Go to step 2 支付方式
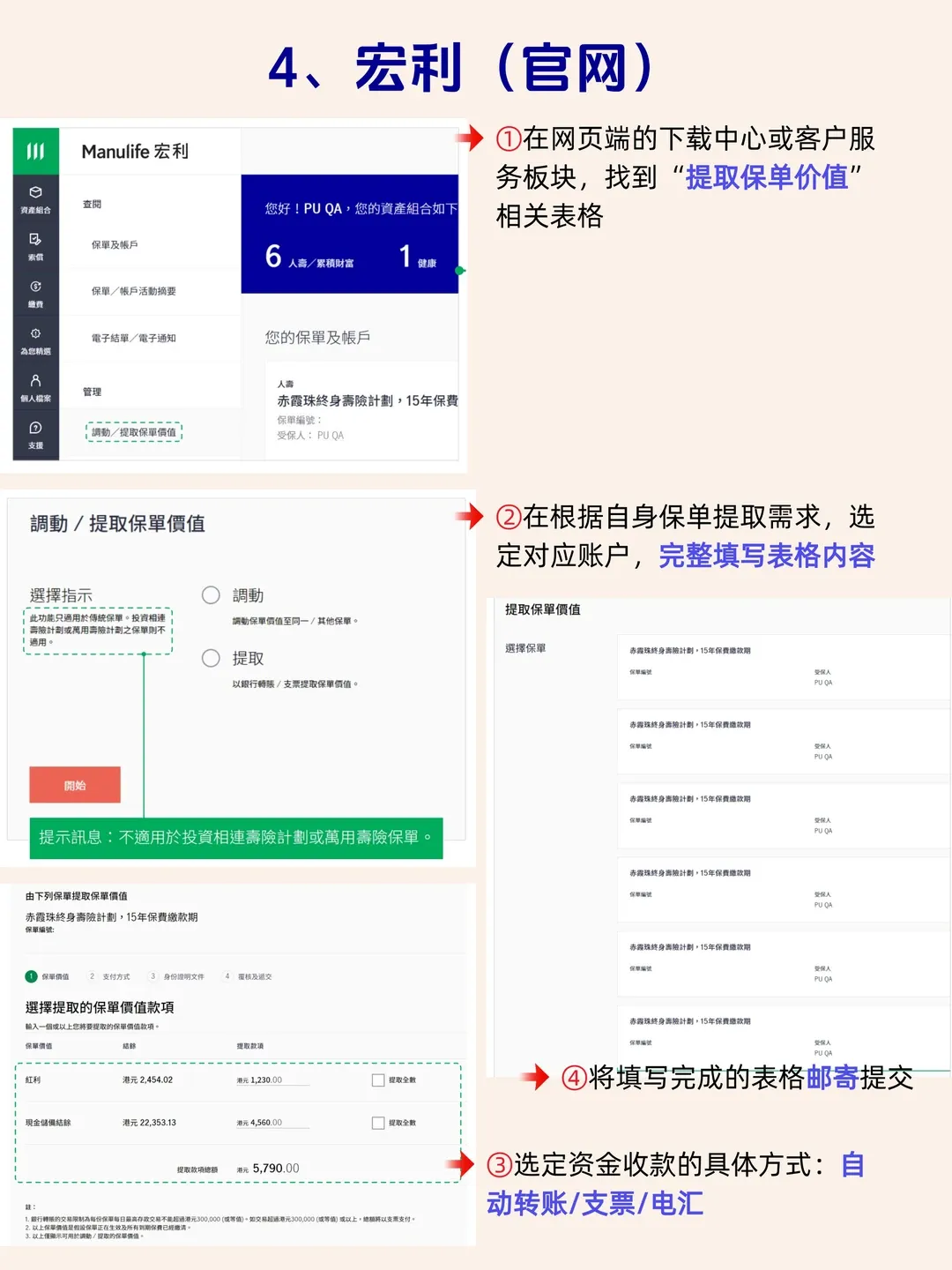Image resolution: width=952 pixels, height=1270 pixels. (x=109, y=976)
